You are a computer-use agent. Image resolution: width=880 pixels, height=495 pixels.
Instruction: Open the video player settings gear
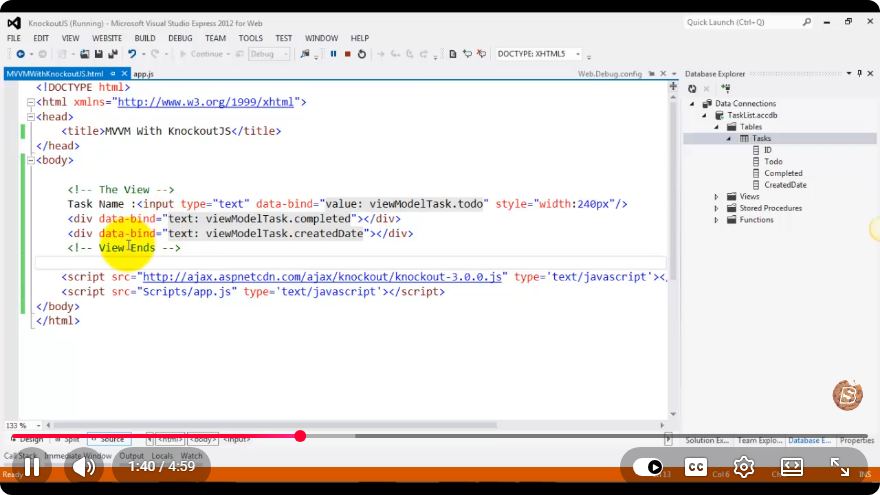[744, 467]
